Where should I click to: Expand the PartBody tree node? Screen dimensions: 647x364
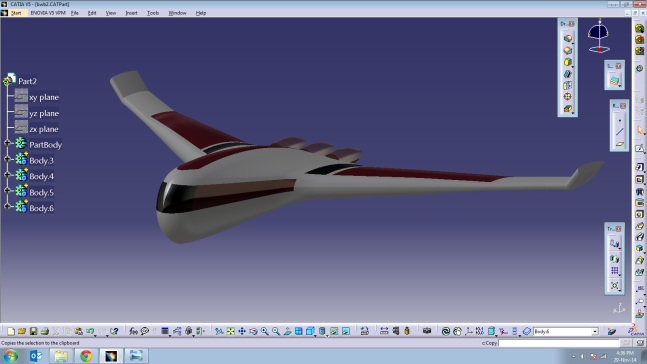coord(7,143)
